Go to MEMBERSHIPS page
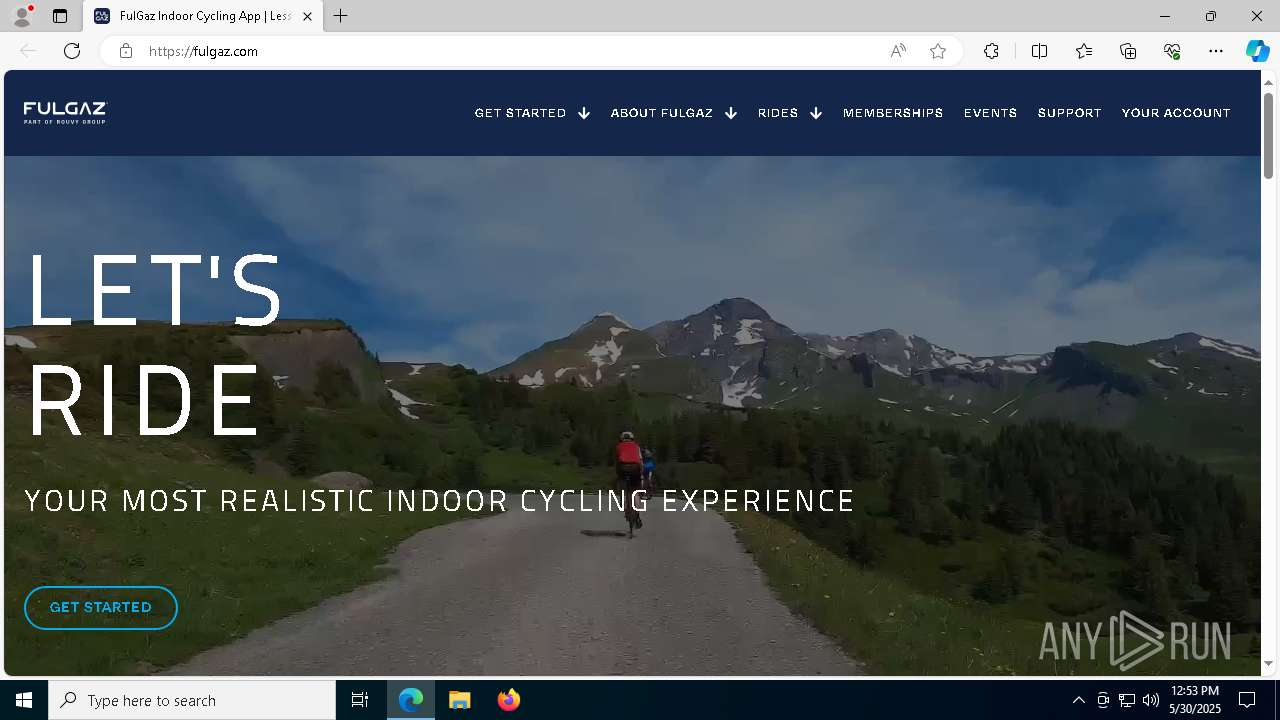The height and width of the screenshot is (720, 1280). pyautogui.click(x=893, y=113)
